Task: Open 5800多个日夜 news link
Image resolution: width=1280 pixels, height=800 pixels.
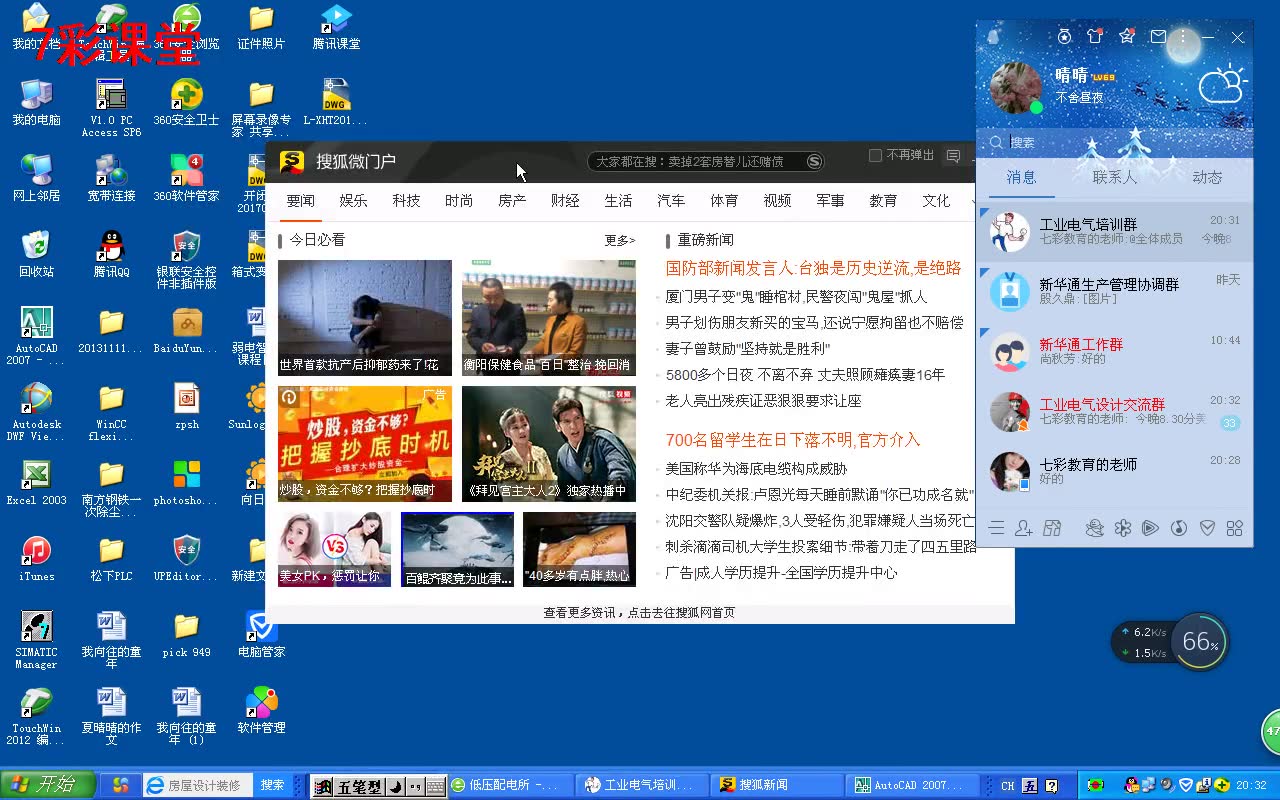Action: 805,375
